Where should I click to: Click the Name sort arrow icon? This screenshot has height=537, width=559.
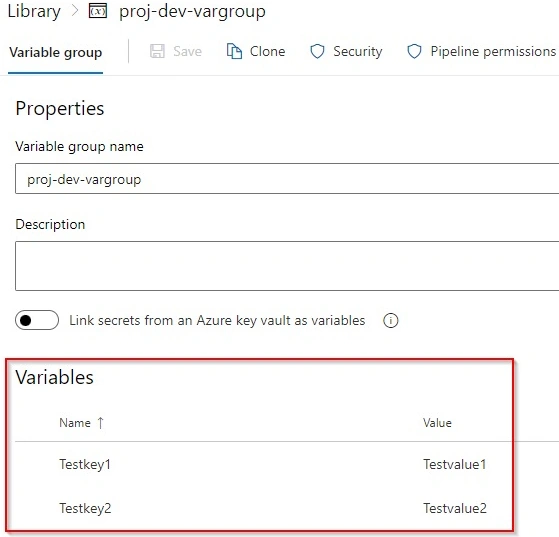(101, 423)
